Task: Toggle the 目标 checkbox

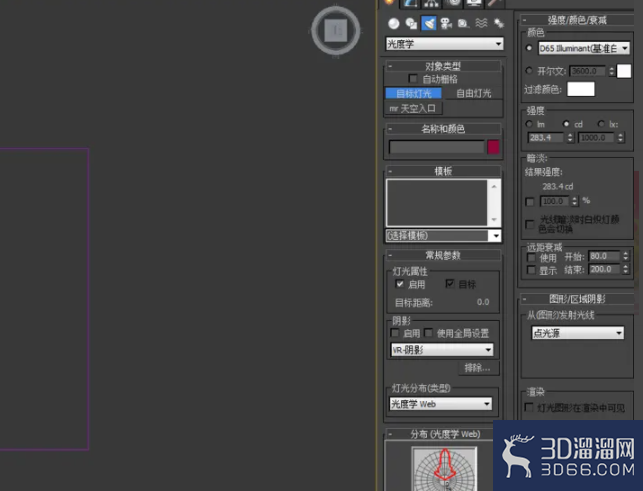Action: (450, 283)
